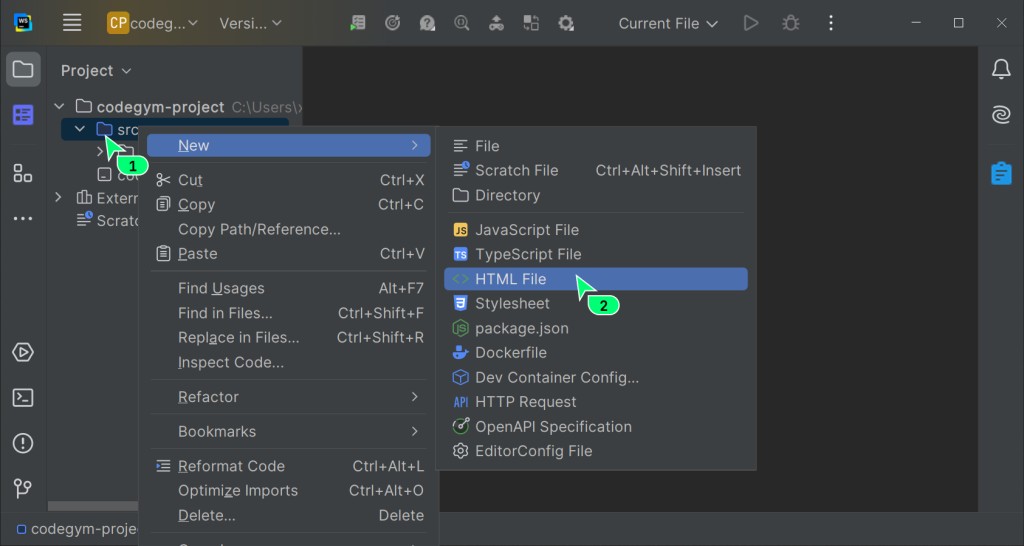
Task: Choose Stylesheet in the New submenu
Action: pos(512,303)
